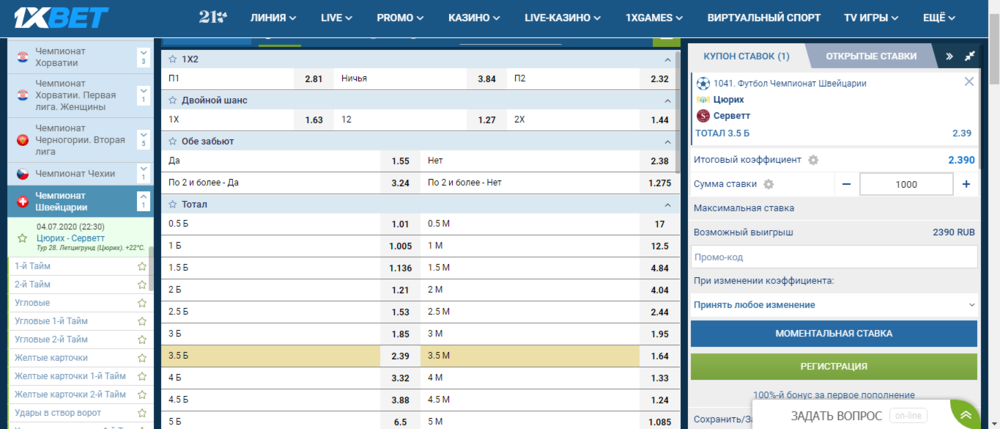Star the Удары в створ ворот row

142,412
